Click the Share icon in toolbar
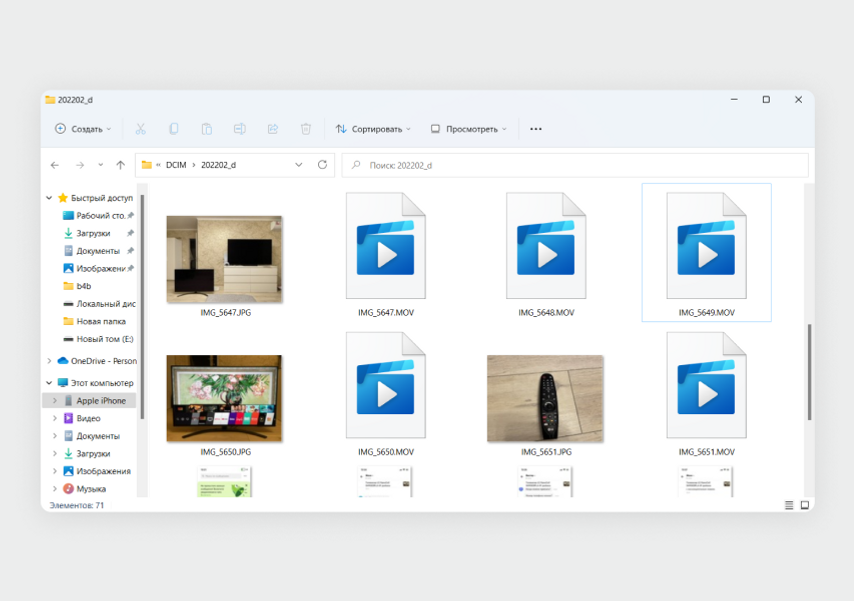 (273, 129)
